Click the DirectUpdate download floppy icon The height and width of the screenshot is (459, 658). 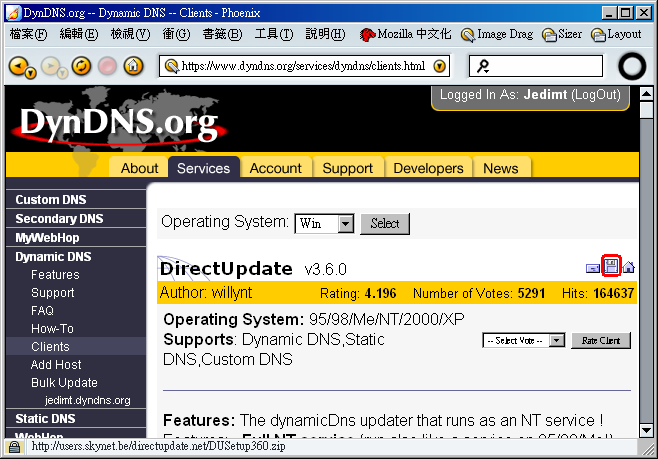pos(611,266)
